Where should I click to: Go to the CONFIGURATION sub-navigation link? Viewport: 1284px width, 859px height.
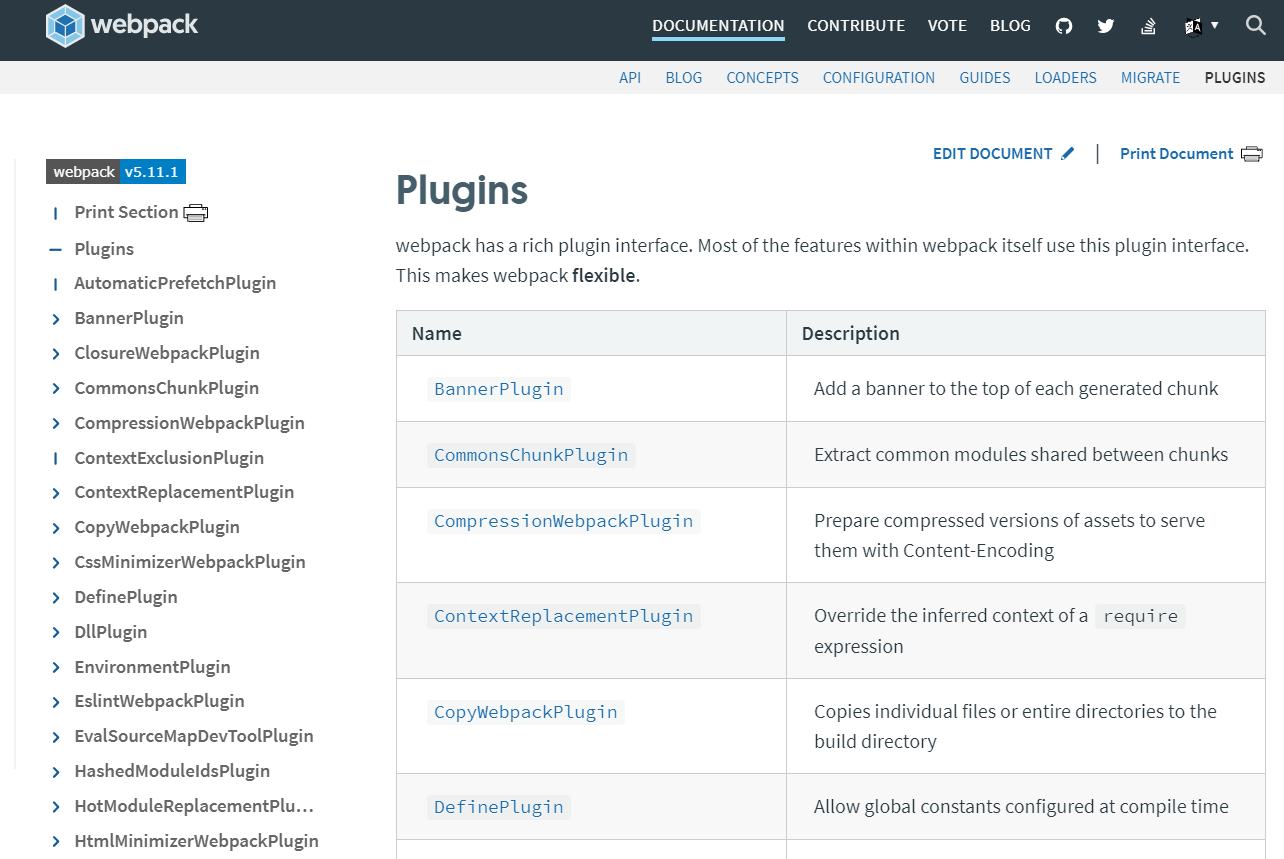[879, 77]
